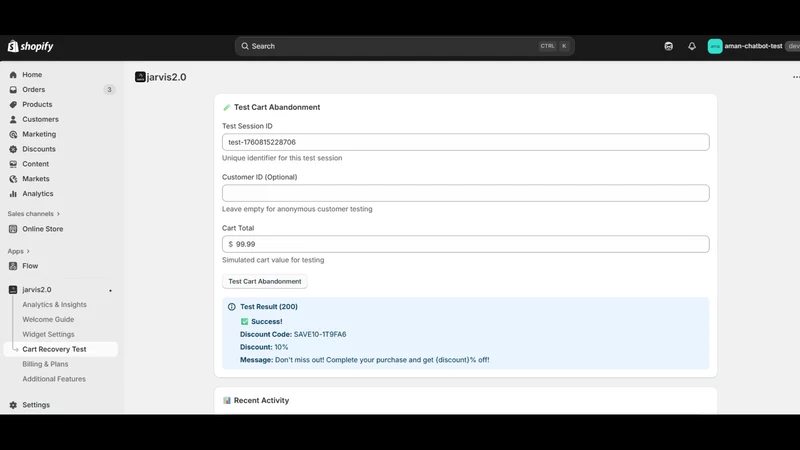Open Discounts section
The height and width of the screenshot is (450, 800).
coord(39,149)
